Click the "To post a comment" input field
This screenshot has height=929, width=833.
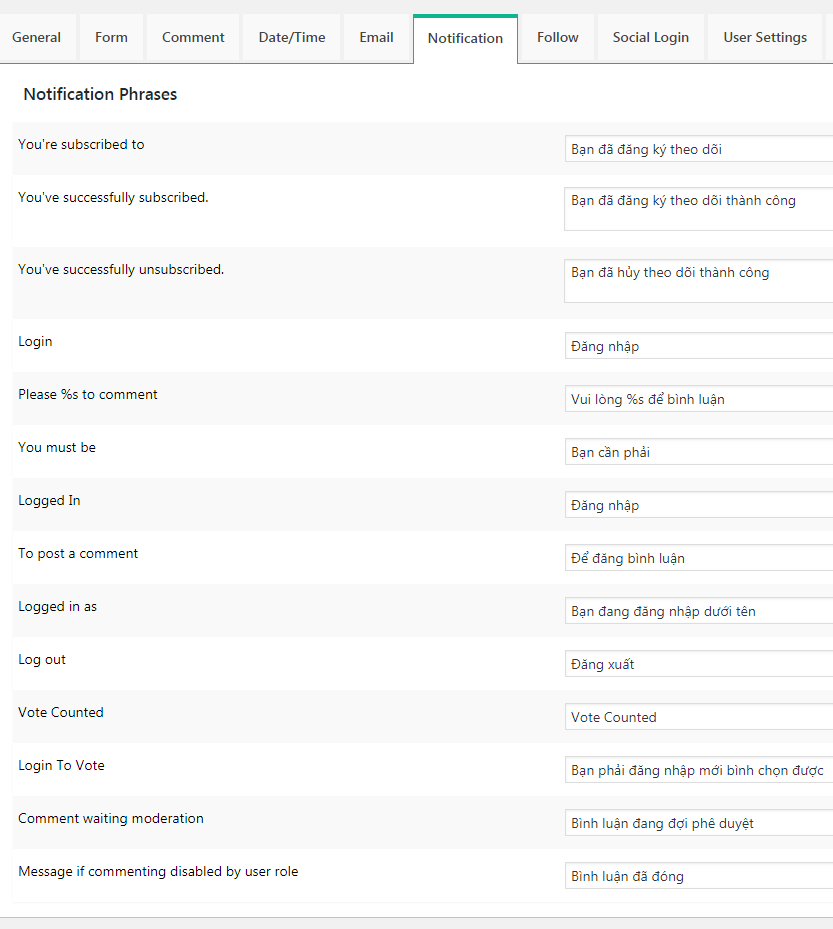[697, 557]
